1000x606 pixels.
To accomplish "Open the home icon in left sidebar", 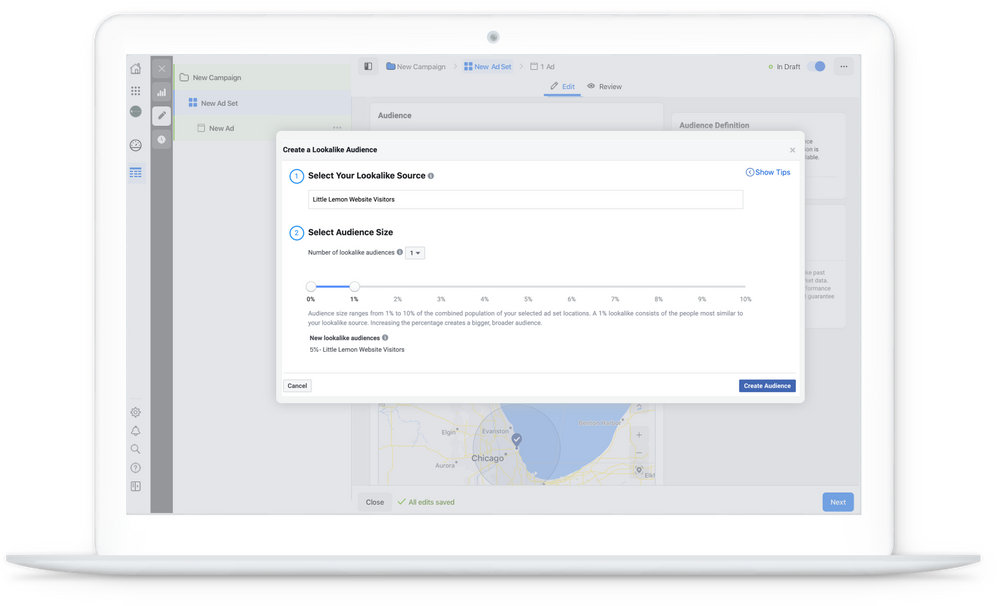I will tap(135, 68).
